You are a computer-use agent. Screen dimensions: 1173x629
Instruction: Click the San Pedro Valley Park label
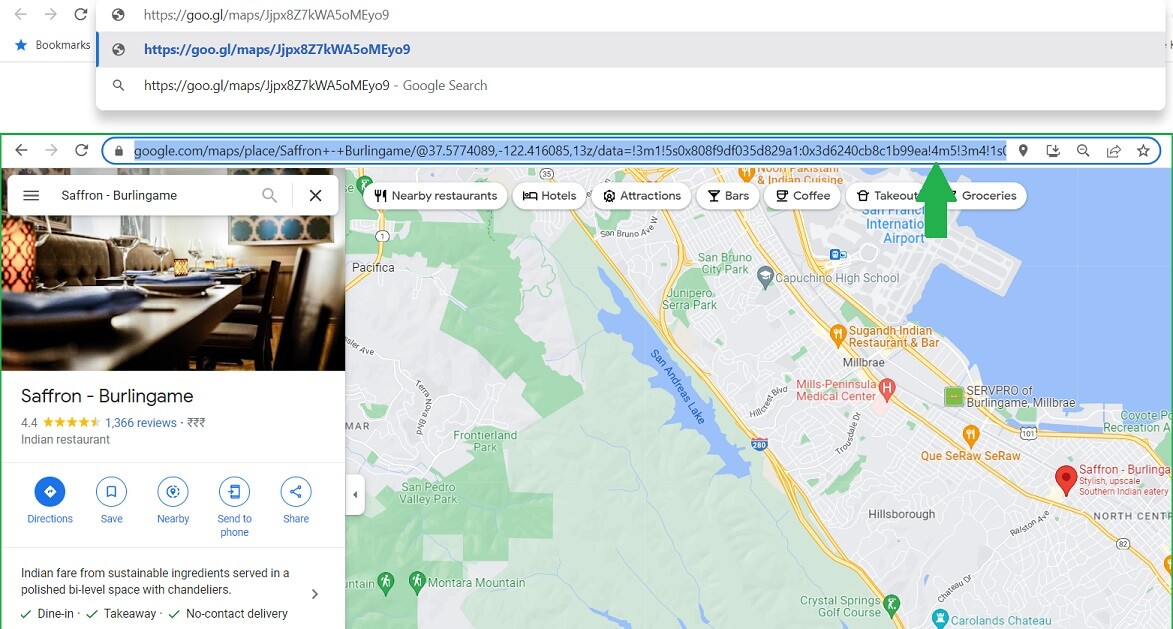pyautogui.click(x=428, y=493)
